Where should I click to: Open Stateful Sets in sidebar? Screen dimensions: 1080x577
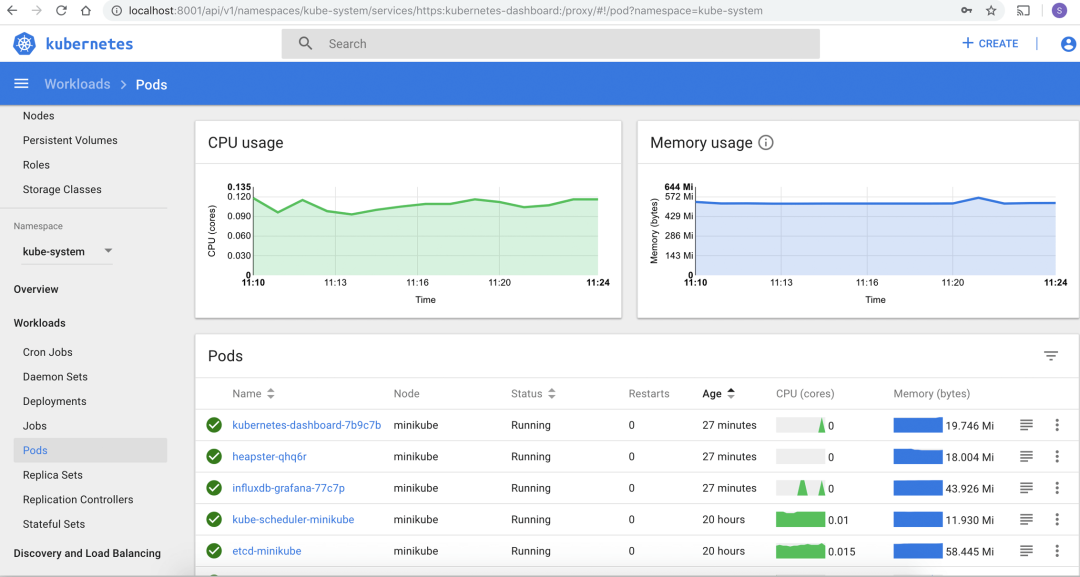coord(54,524)
